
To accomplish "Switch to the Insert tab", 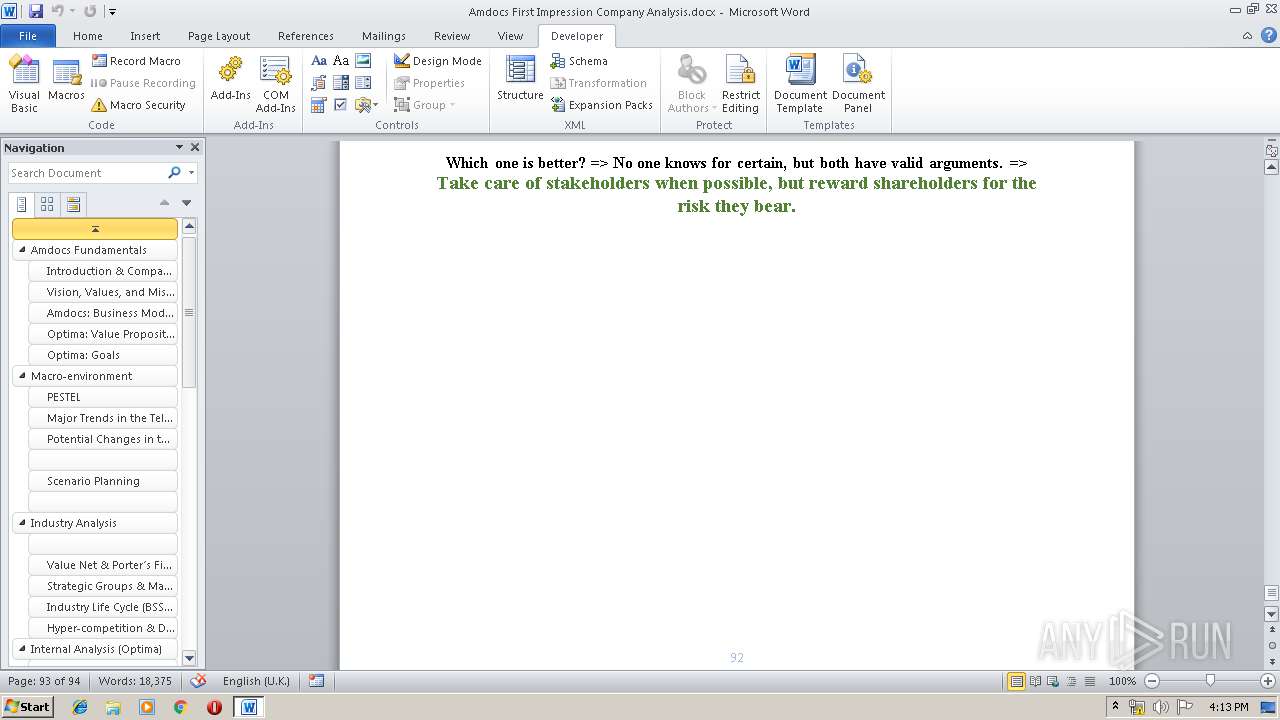I will [x=145, y=35].
